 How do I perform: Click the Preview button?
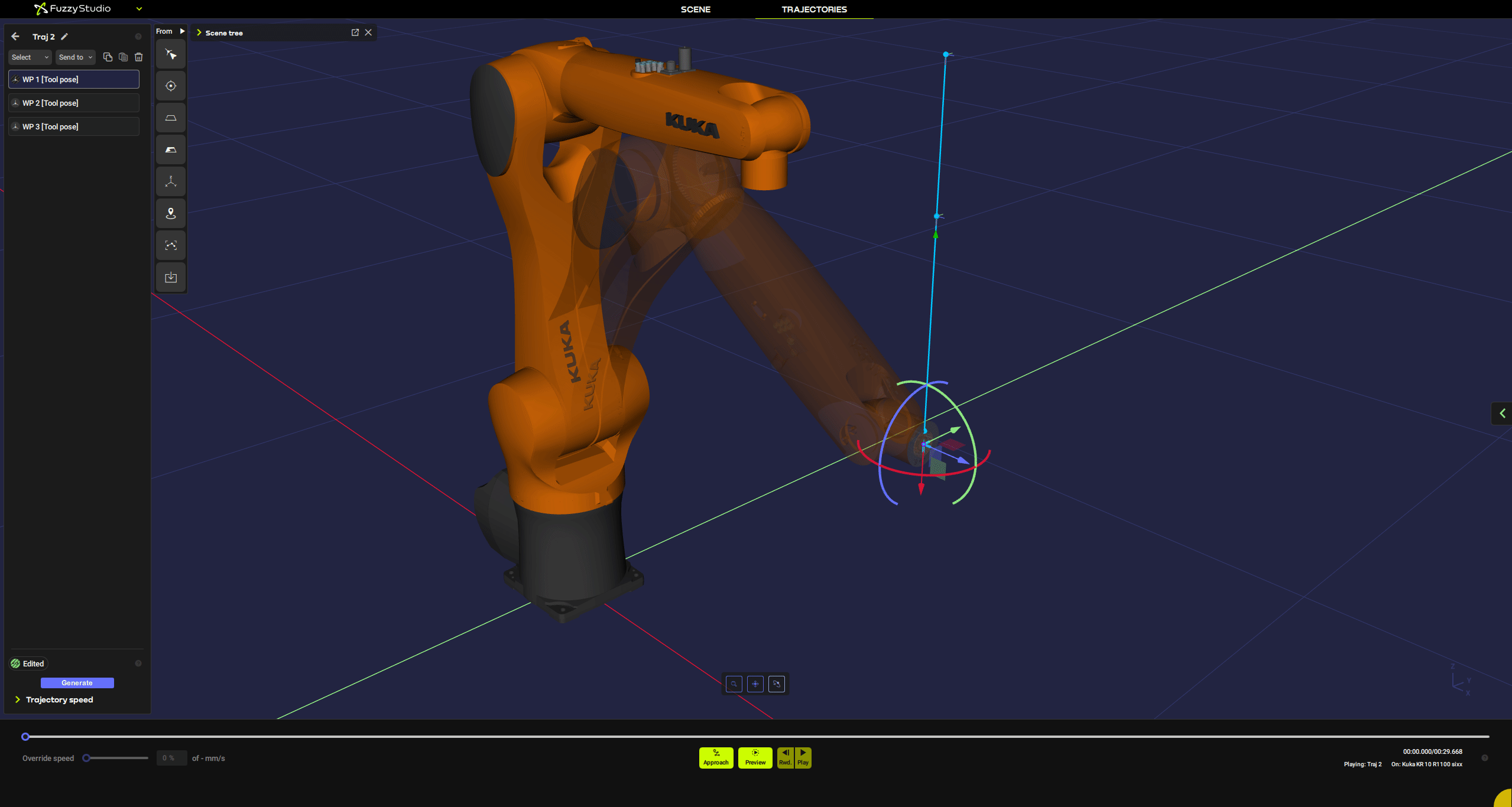click(x=755, y=758)
